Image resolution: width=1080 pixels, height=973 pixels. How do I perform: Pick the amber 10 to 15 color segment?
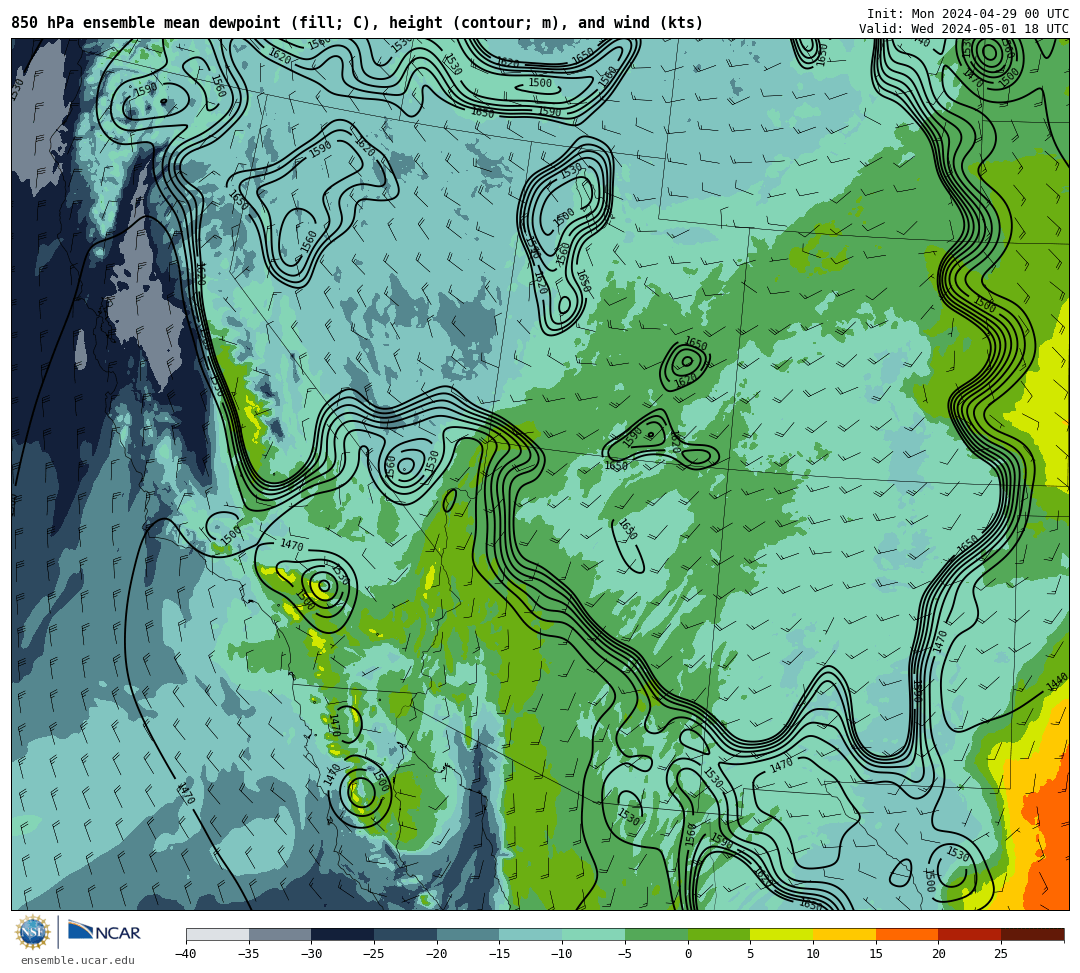[x=844, y=934]
